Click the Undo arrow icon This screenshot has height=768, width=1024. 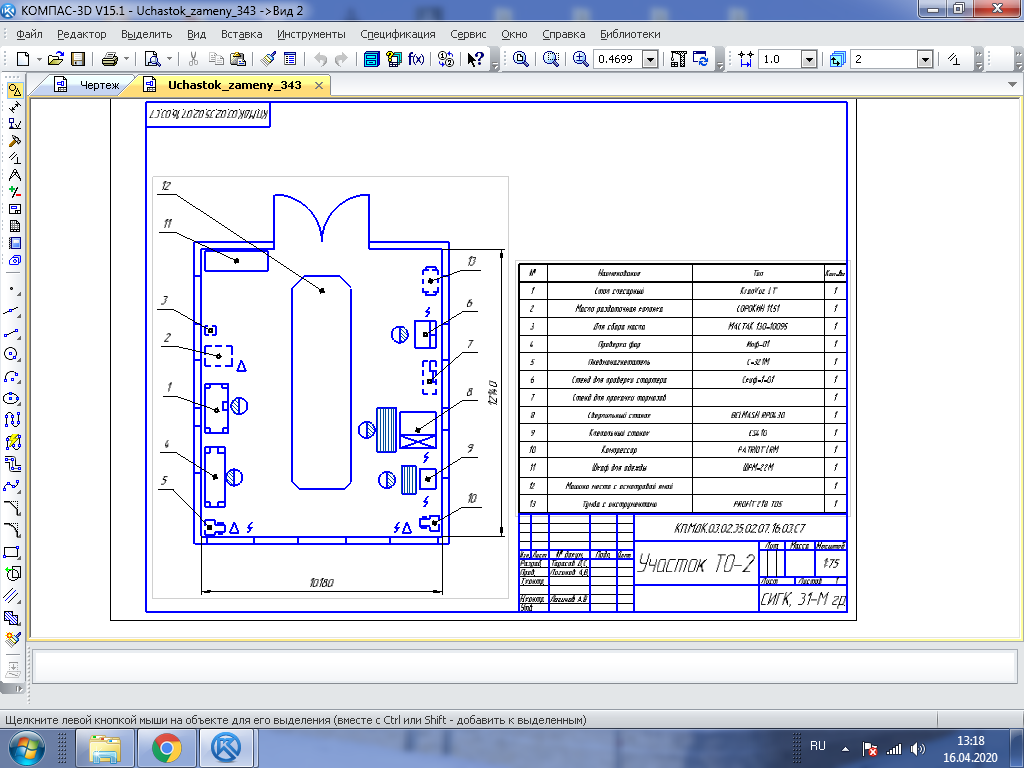click(321, 59)
